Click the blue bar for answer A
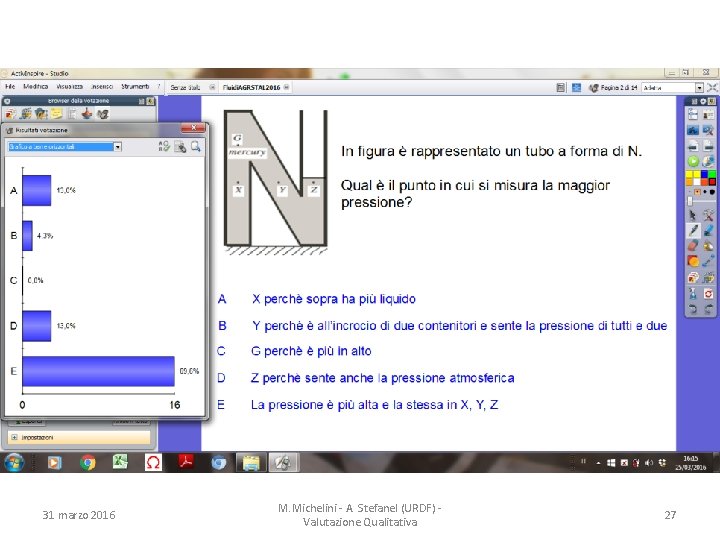720x540 pixels. [37, 190]
